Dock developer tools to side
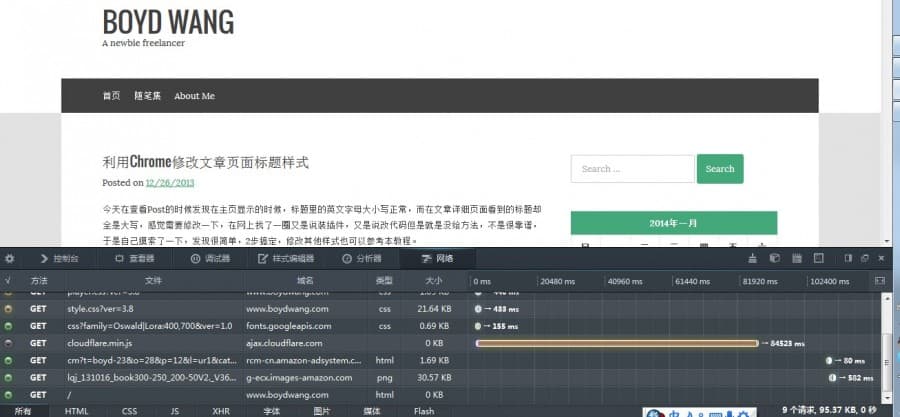 (x=848, y=258)
